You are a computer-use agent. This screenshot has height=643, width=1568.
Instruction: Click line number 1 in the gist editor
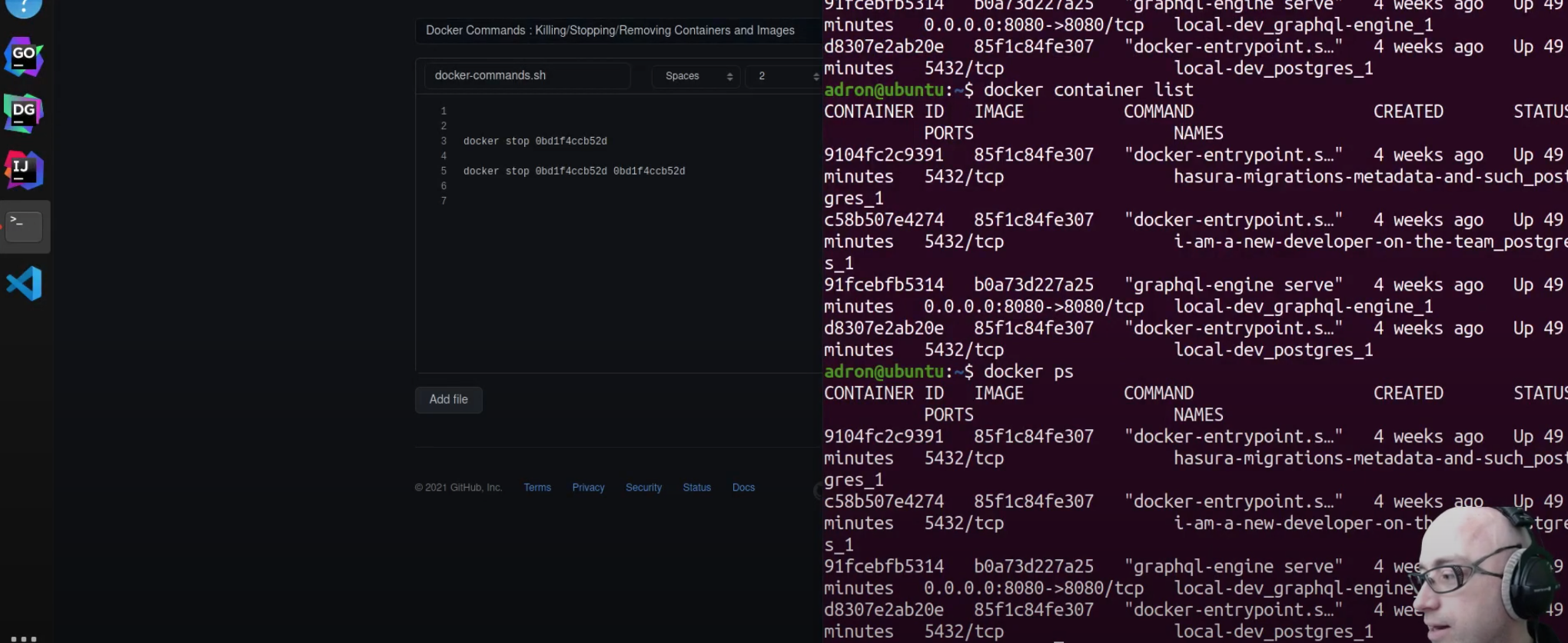coord(443,112)
